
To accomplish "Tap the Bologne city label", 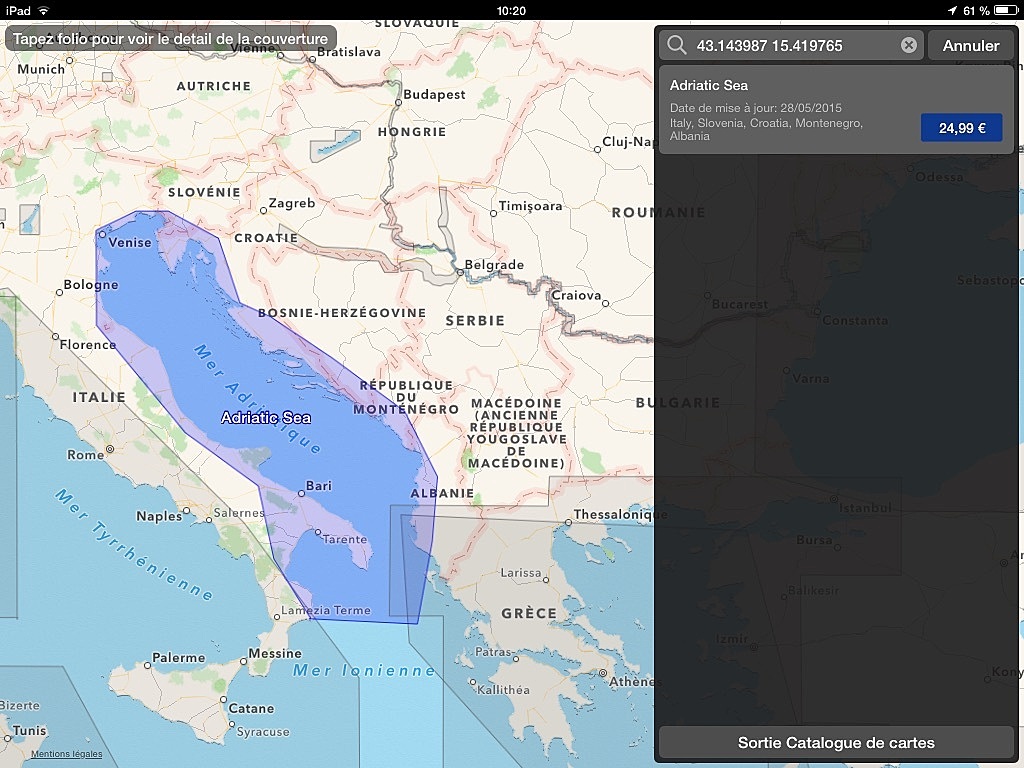I will pyautogui.click(x=91, y=285).
